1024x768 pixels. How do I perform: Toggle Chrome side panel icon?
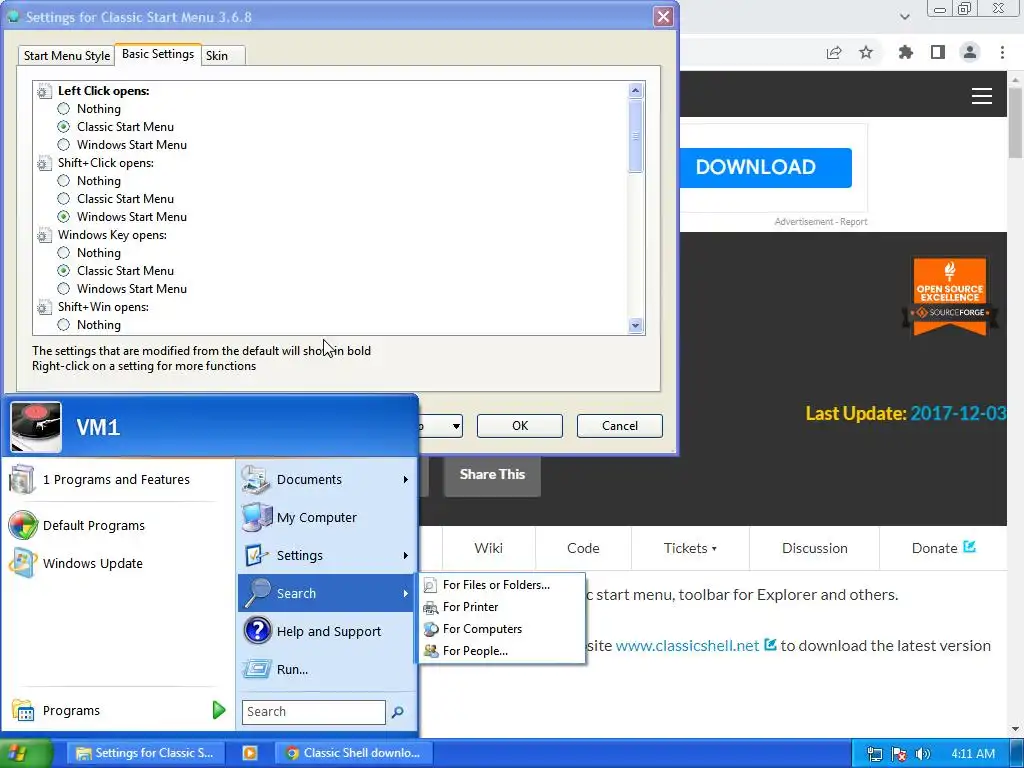coord(938,52)
